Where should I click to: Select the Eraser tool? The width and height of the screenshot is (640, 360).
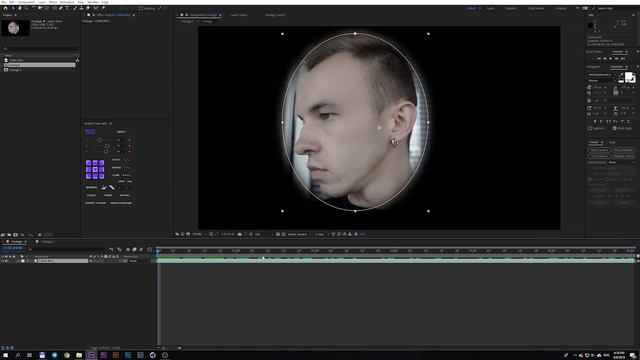click(88, 8)
